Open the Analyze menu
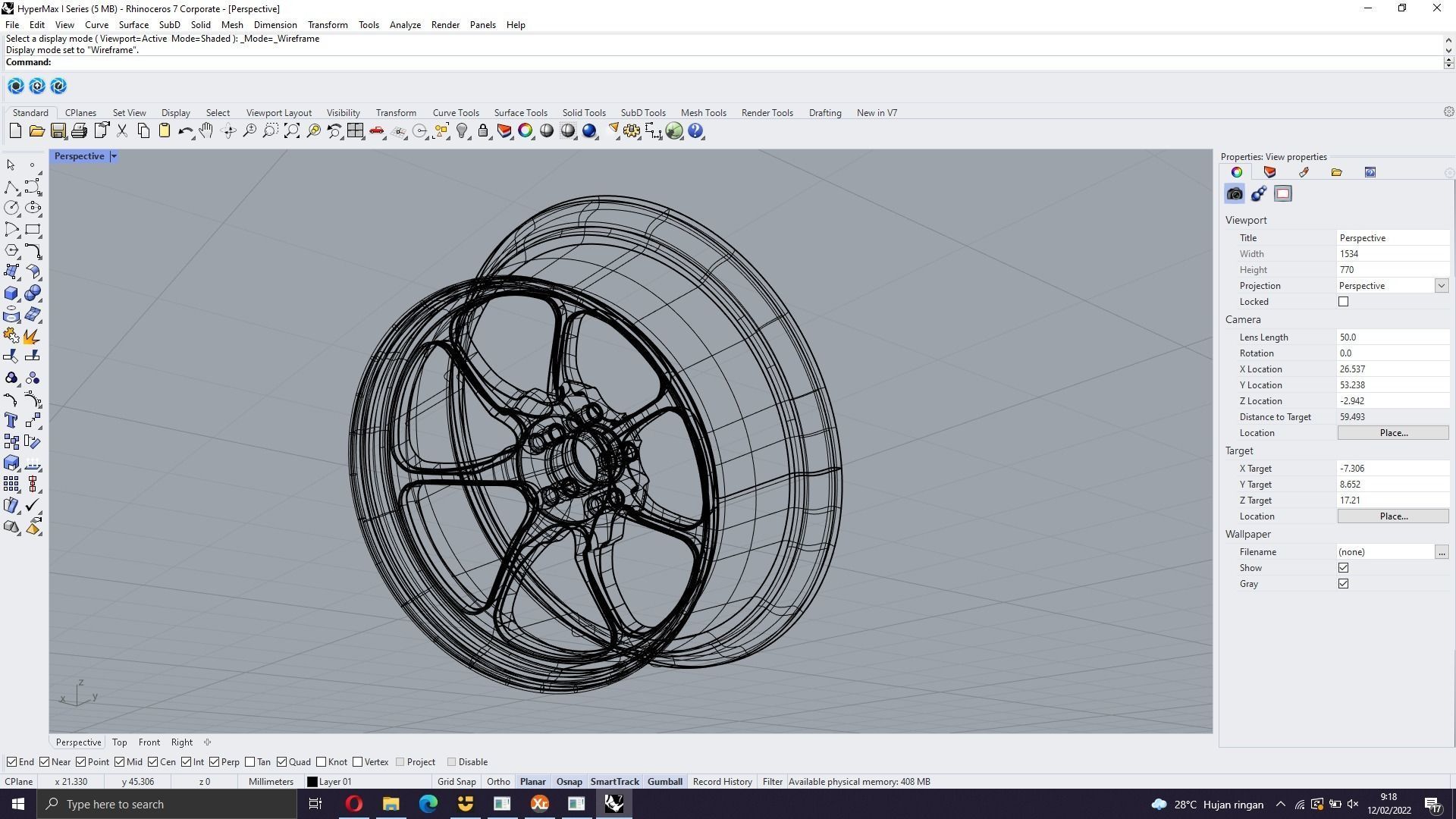This screenshot has width=1456, height=819. coord(405,25)
